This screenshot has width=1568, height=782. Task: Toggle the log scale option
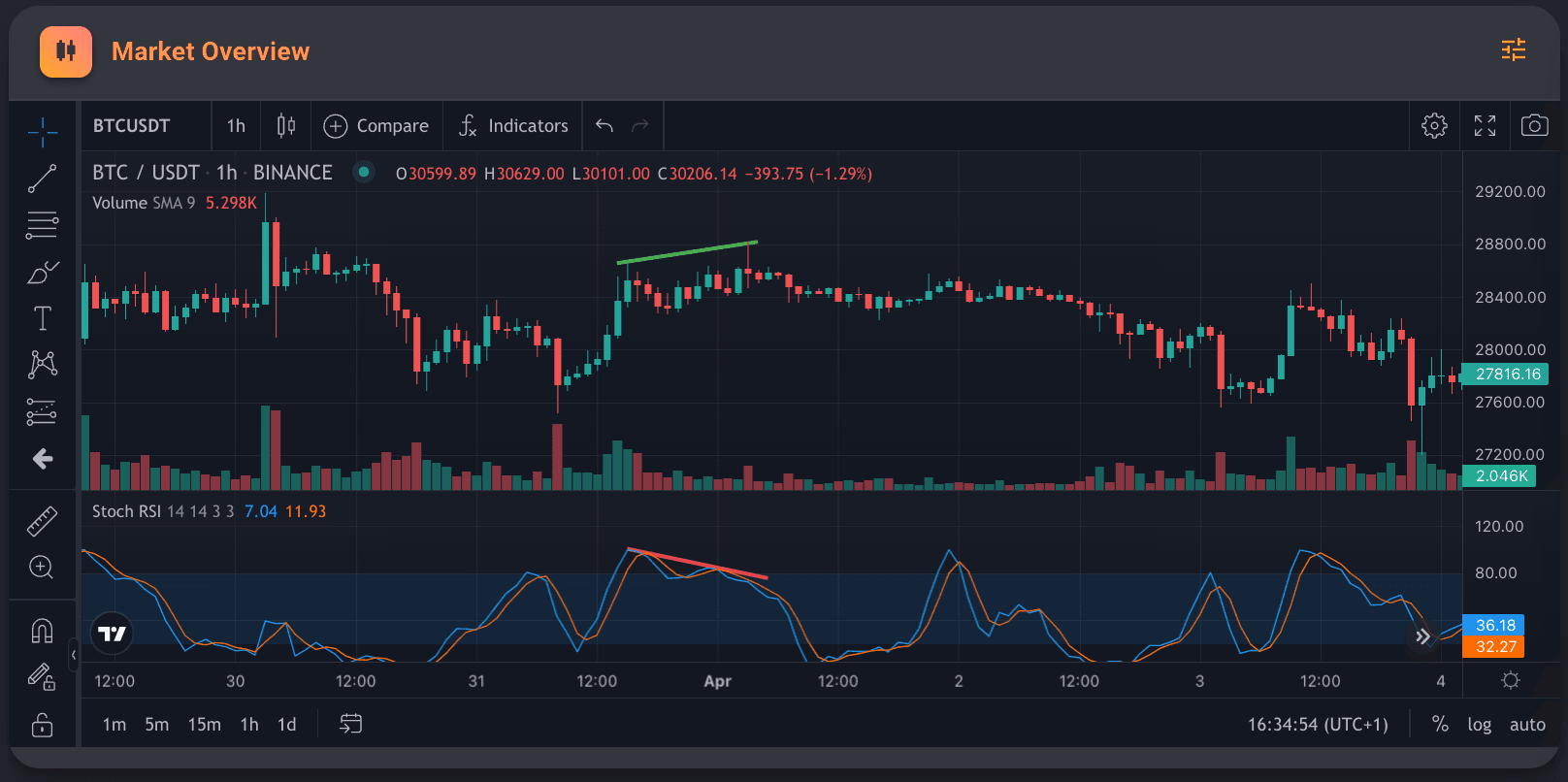coord(1479,725)
